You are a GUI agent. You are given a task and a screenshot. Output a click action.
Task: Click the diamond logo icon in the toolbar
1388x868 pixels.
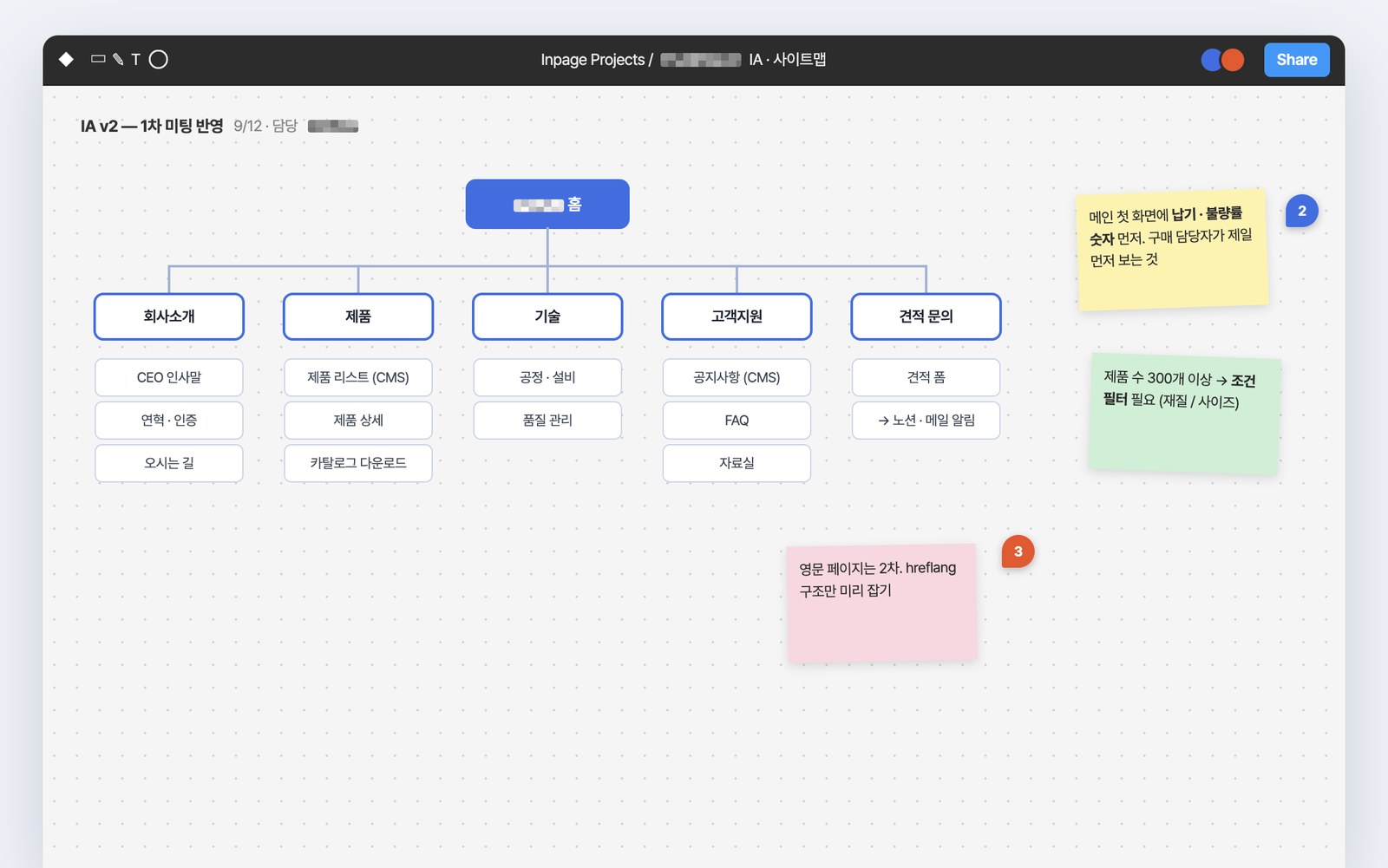coord(66,60)
